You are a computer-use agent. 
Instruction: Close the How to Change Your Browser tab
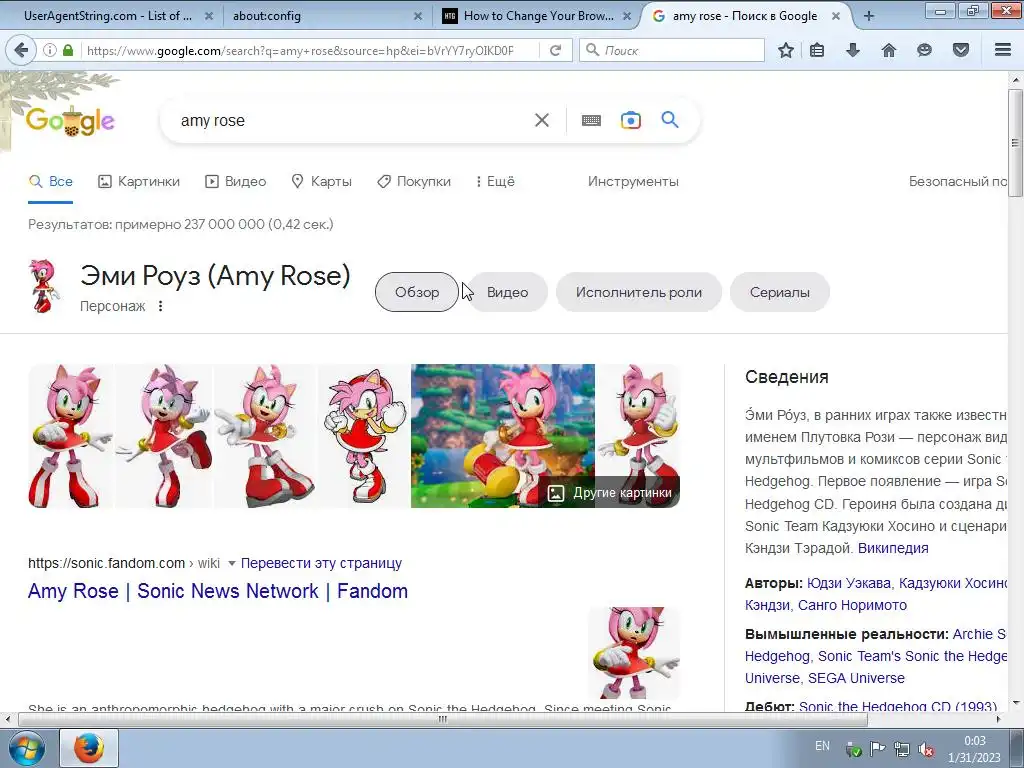627,16
